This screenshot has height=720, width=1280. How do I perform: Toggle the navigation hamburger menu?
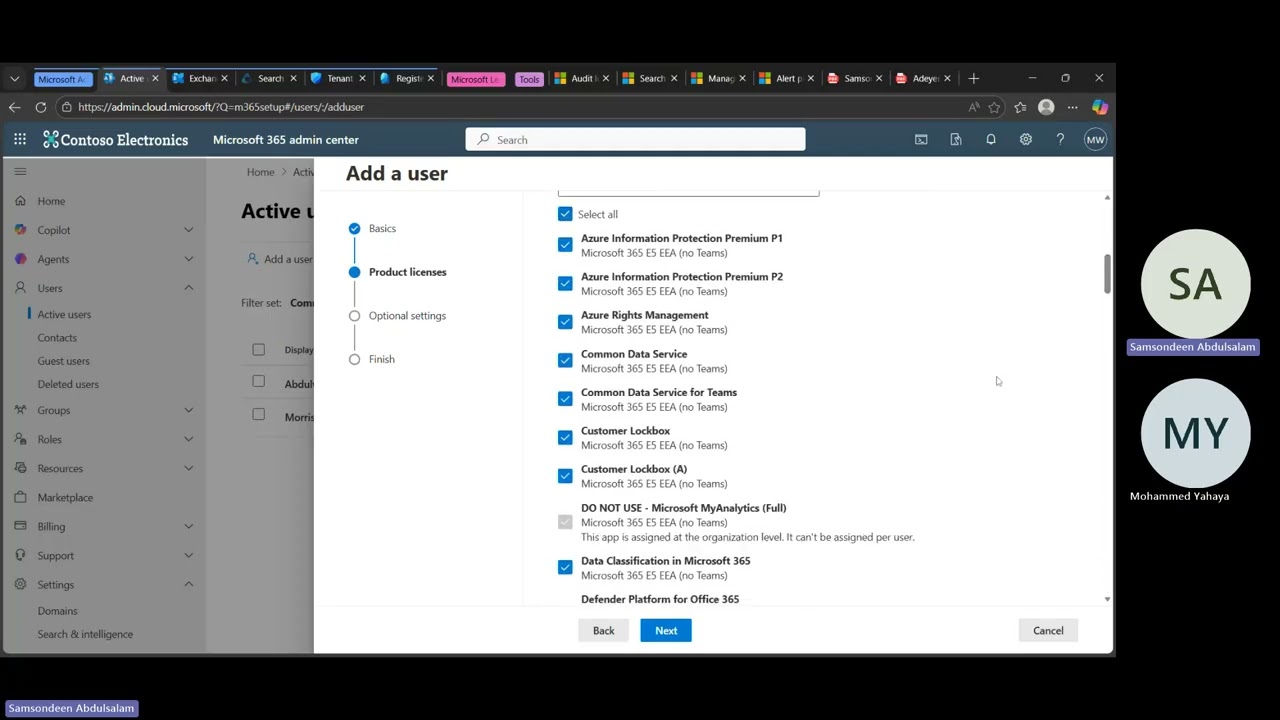coord(20,171)
